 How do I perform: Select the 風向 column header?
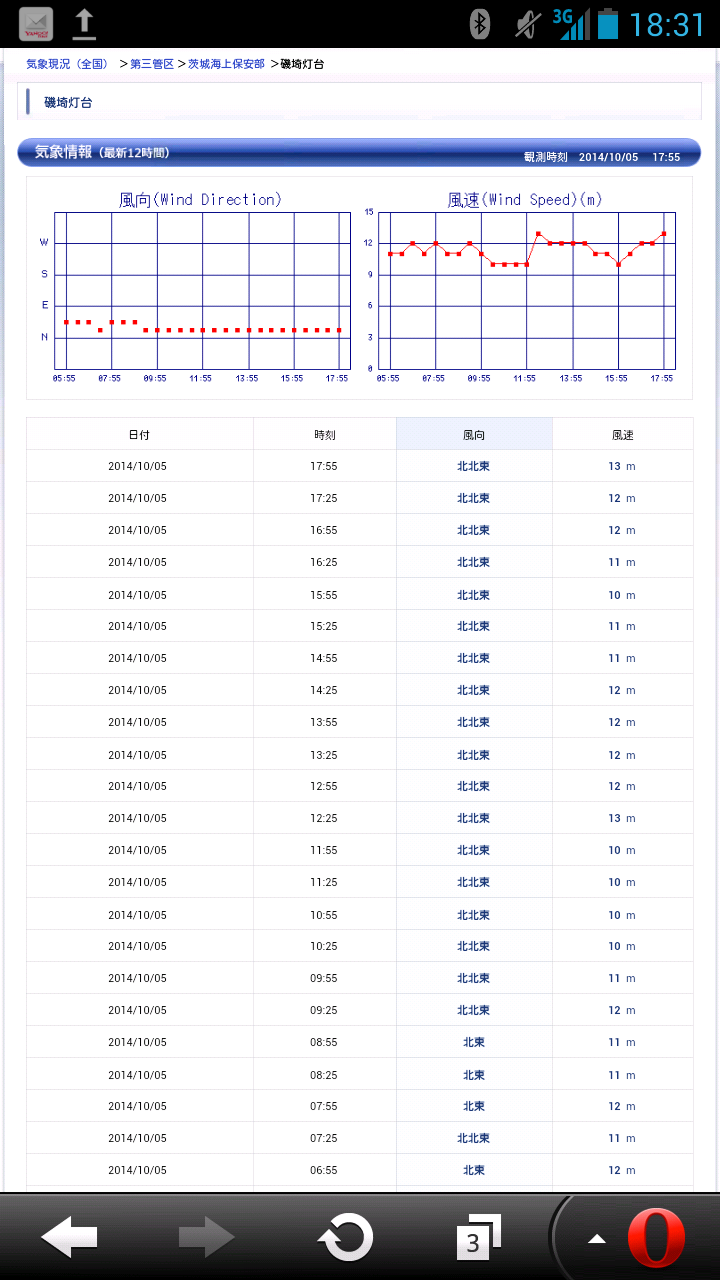click(474, 435)
